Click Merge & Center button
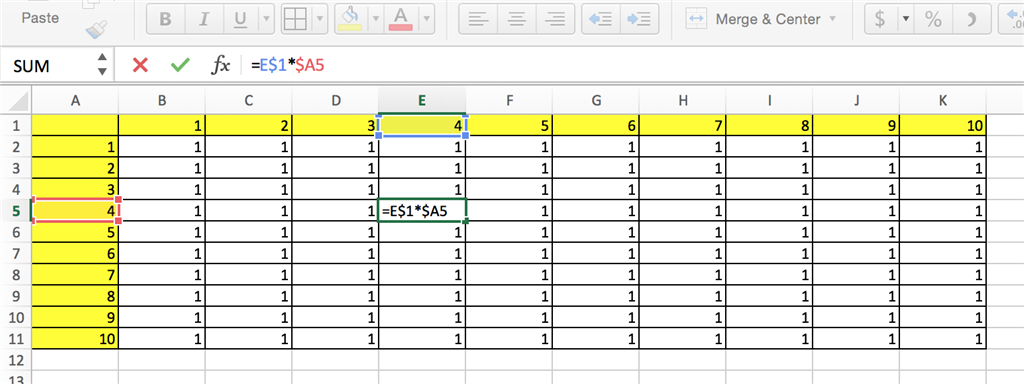This screenshot has height=384, width=1024. 761,19
